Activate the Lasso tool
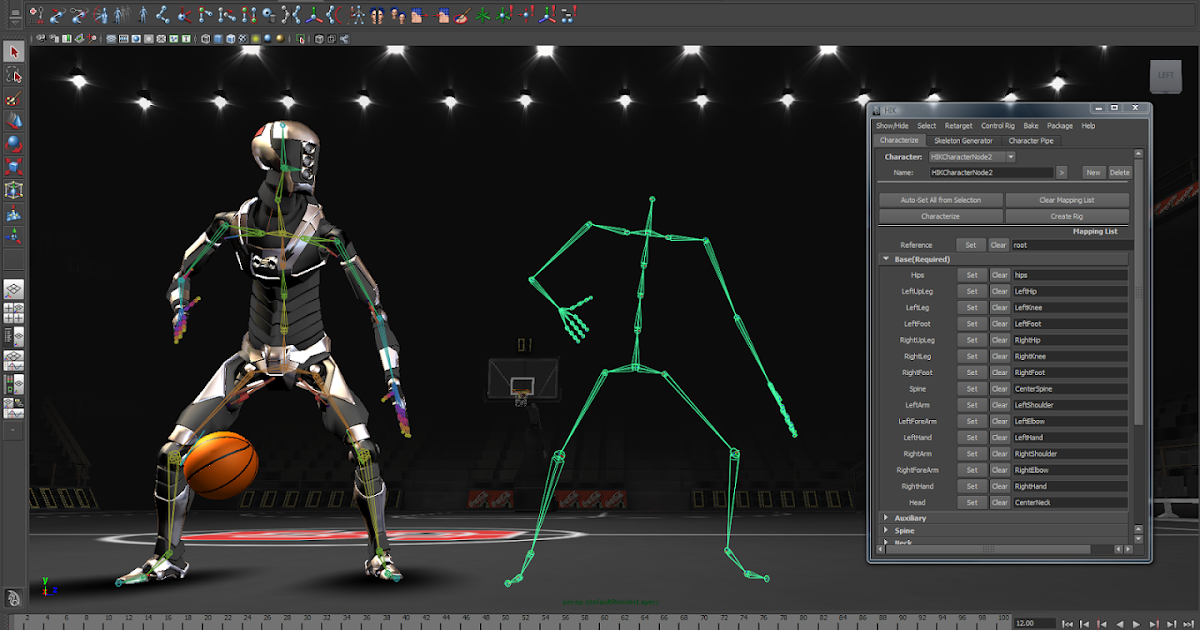This screenshot has height=630, width=1200. pyautogui.click(x=14, y=75)
